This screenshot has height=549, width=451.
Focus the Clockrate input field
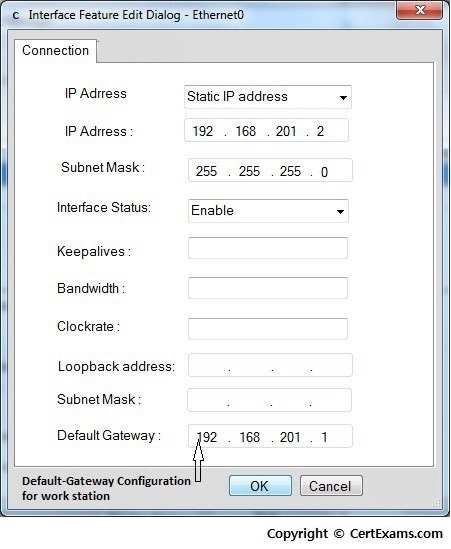pyautogui.click(x=268, y=329)
